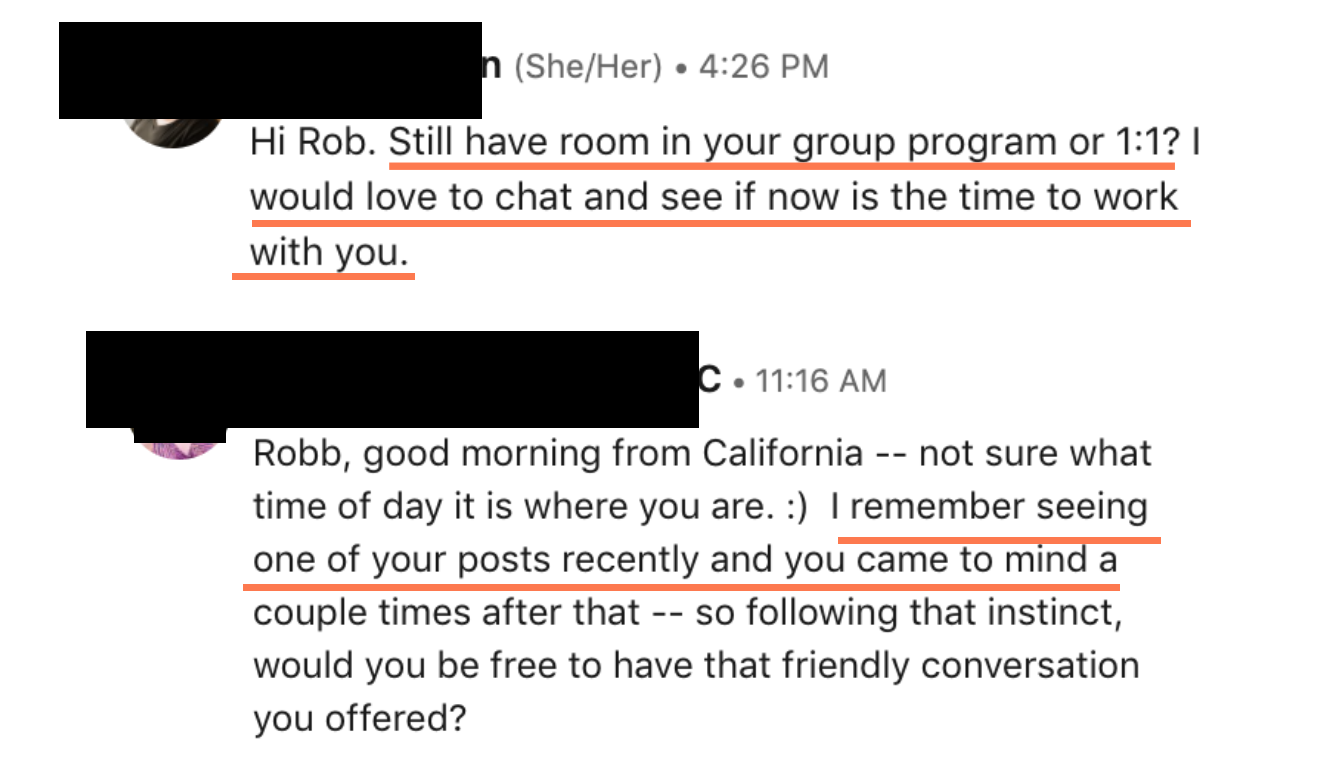Click the word "California" in second message
The height and width of the screenshot is (766, 1318).
pyautogui.click(x=782, y=454)
